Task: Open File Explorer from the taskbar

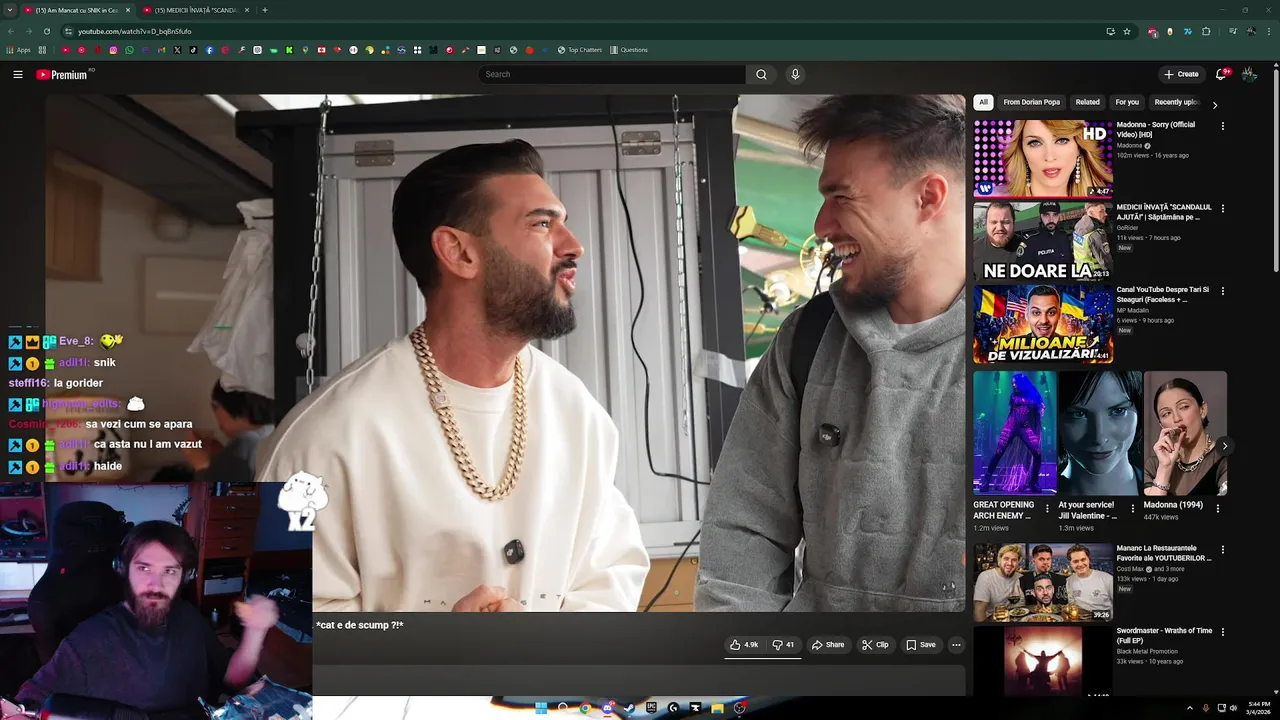Action: point(717,708)
